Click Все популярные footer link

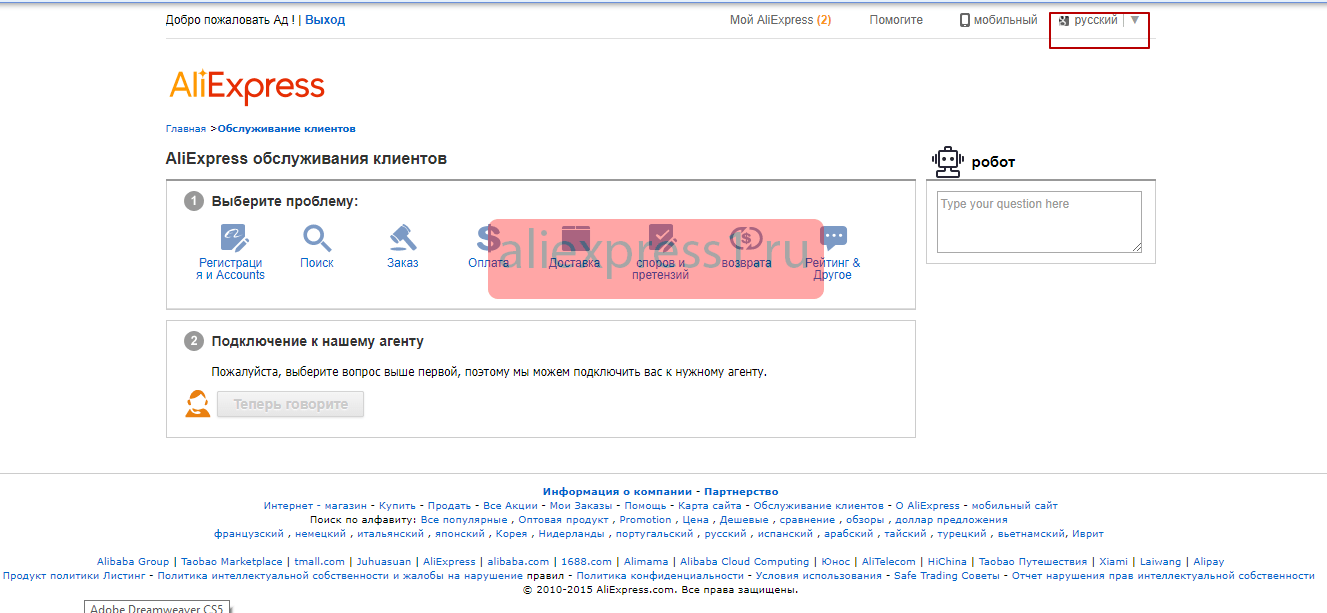[x=464, y=520]
